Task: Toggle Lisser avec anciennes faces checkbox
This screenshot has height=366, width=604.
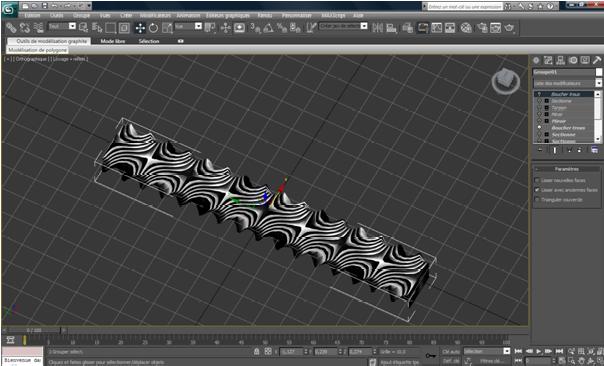Action: click(x=537, y=190)
